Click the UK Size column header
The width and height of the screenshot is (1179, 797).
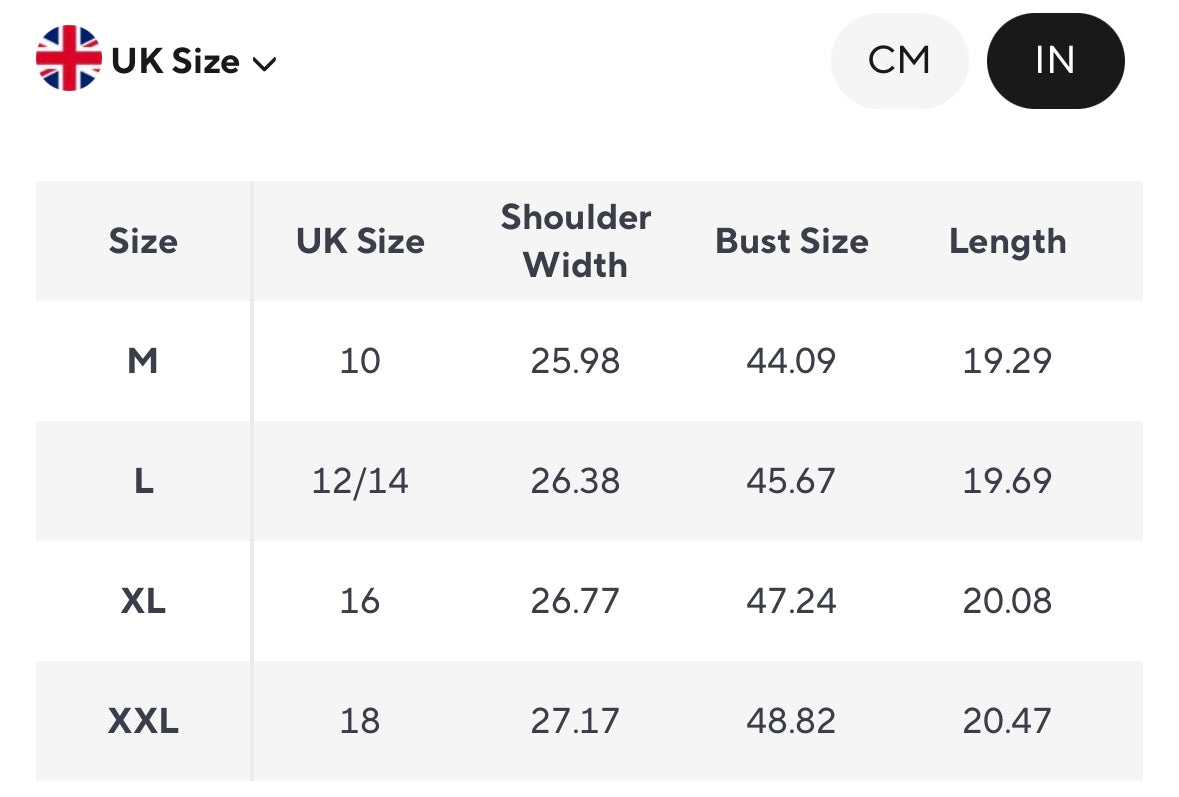360,241
